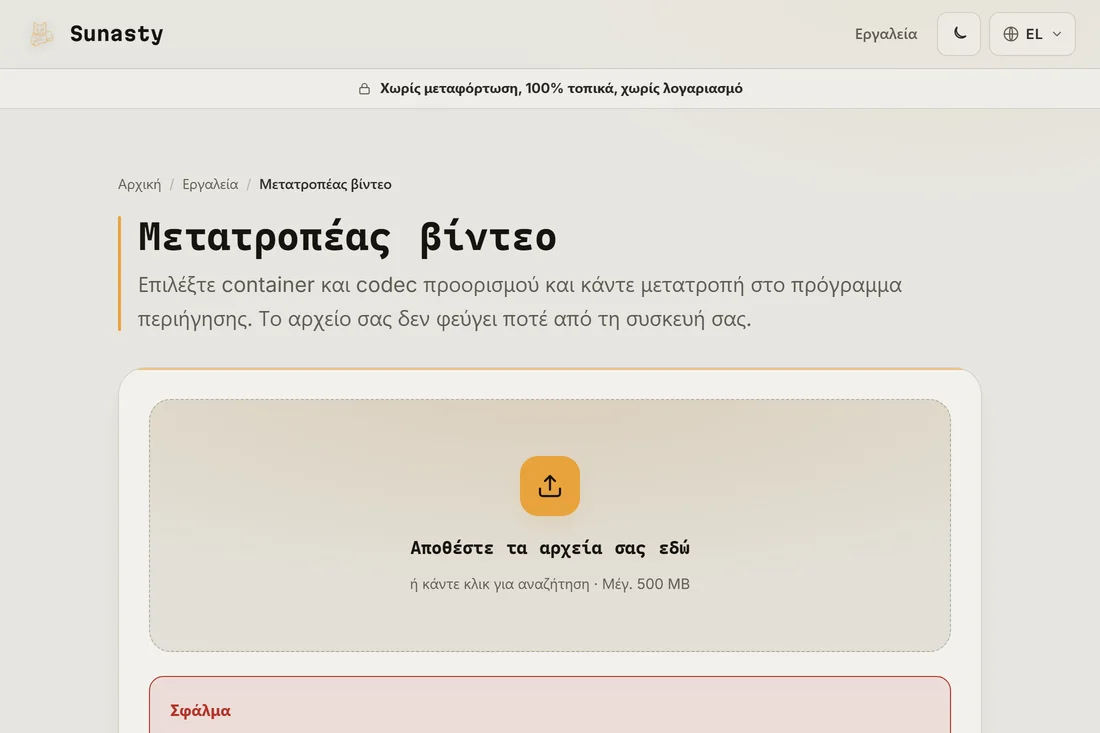This screenshot has width=1100, height=733.
Task: Click the Σφάλμα error heading
Action: [200, 711]
